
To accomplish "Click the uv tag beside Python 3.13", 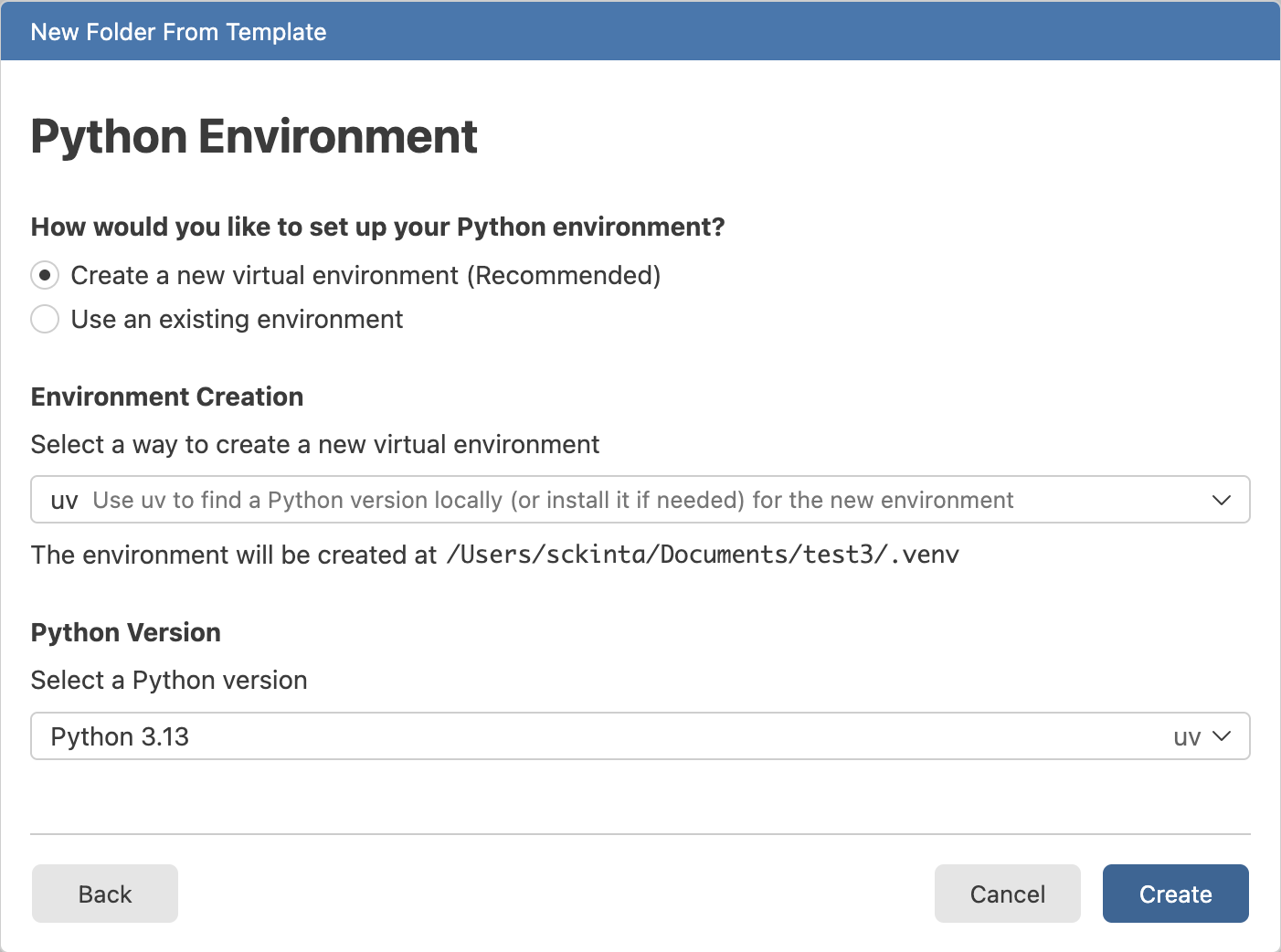I will point(1187,737).
